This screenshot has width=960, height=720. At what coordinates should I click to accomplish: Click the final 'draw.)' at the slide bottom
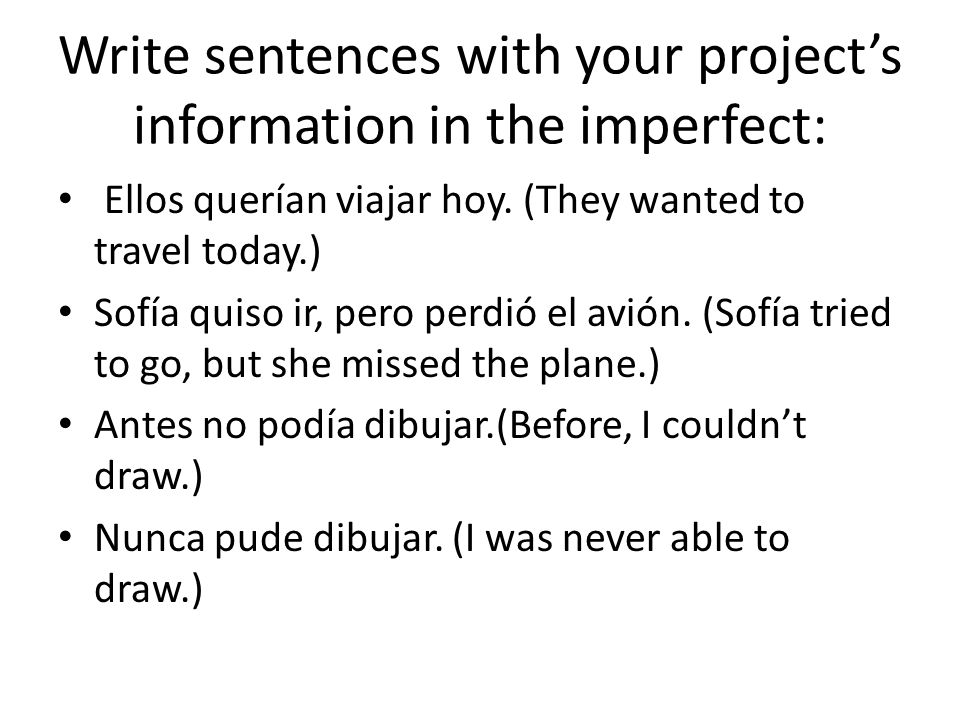[148, 590]
